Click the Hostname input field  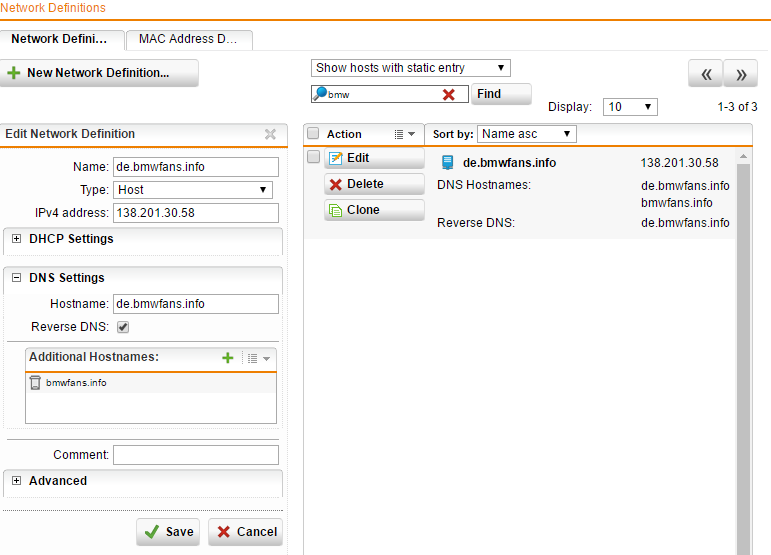point(196,304)
